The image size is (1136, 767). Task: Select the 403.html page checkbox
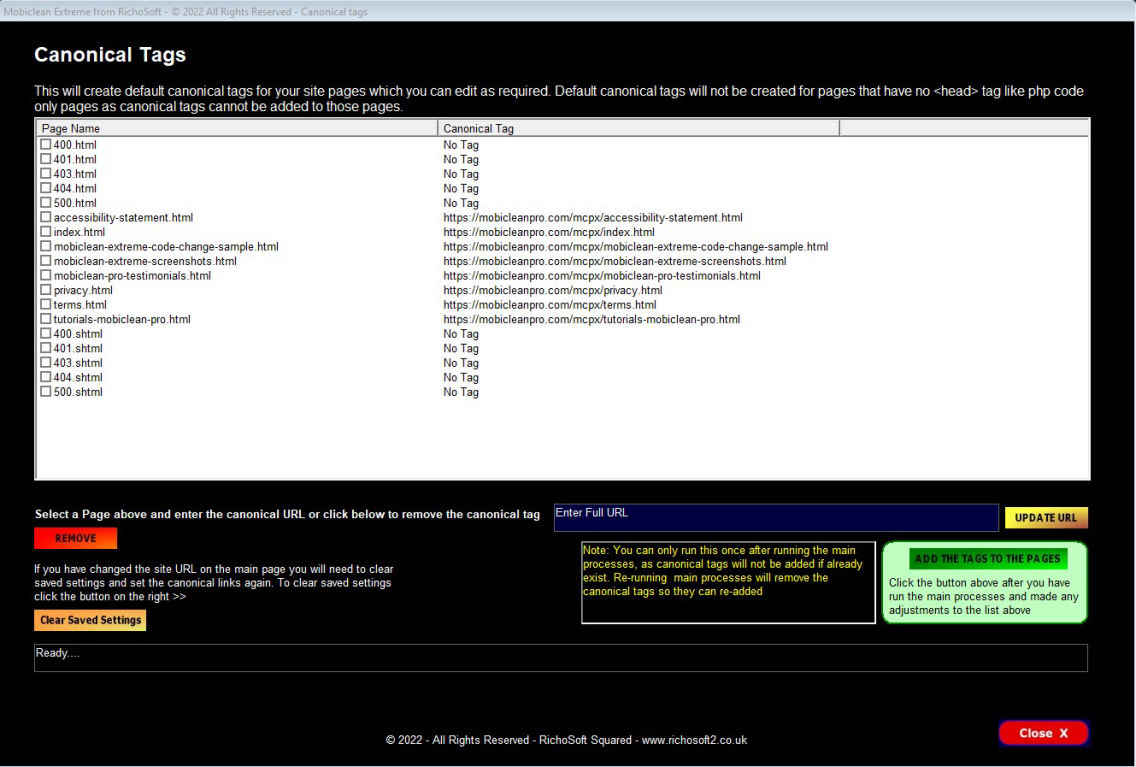coord(46,174)
